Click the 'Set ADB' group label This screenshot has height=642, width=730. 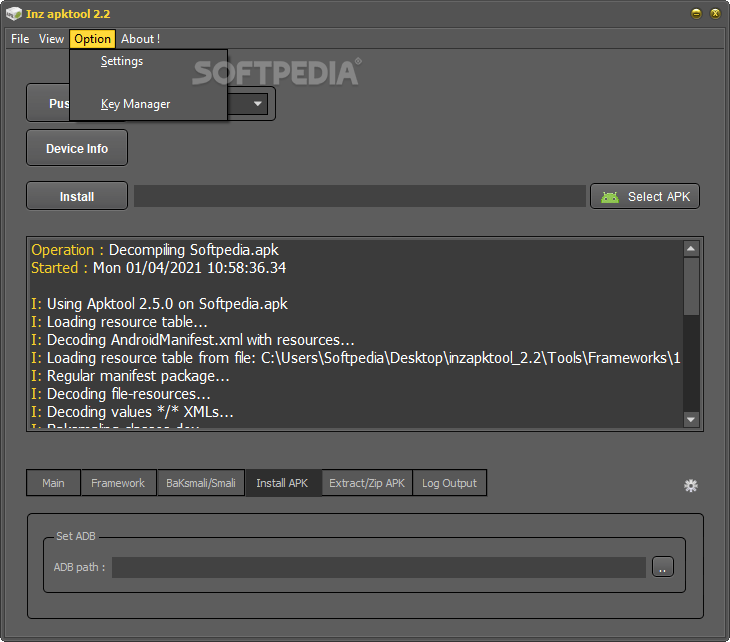[76, 536]
